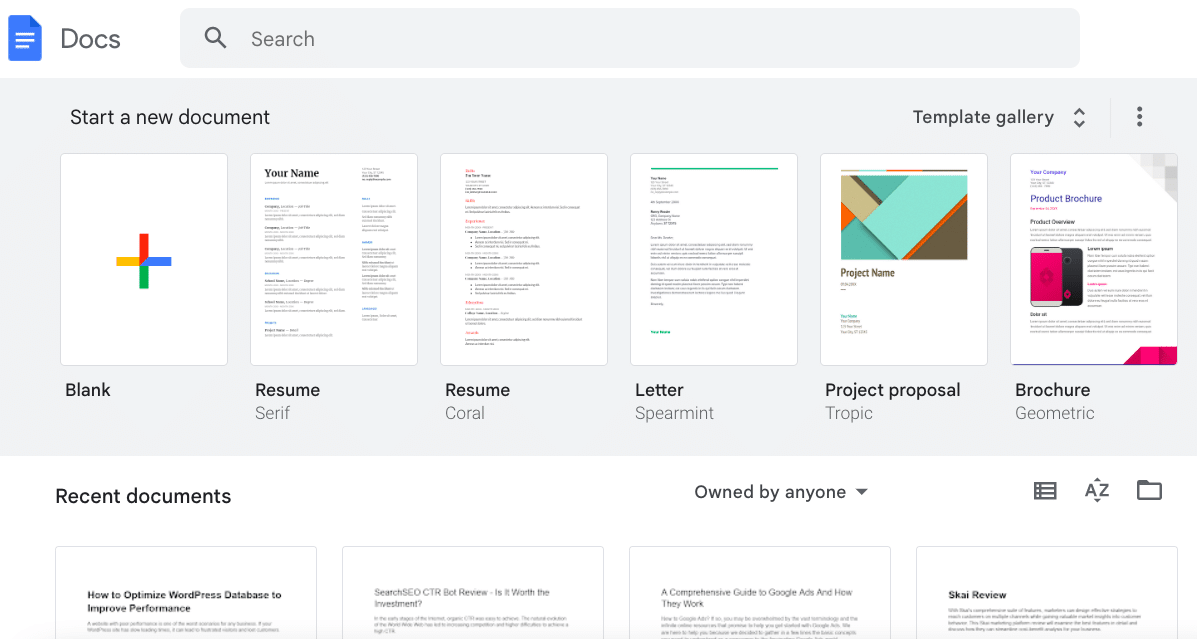The width and height of the screenshot is (1197, 639).
Task: Open the WordPress Database optimization document
Action: pyautogui.click(x=186, y=592)
